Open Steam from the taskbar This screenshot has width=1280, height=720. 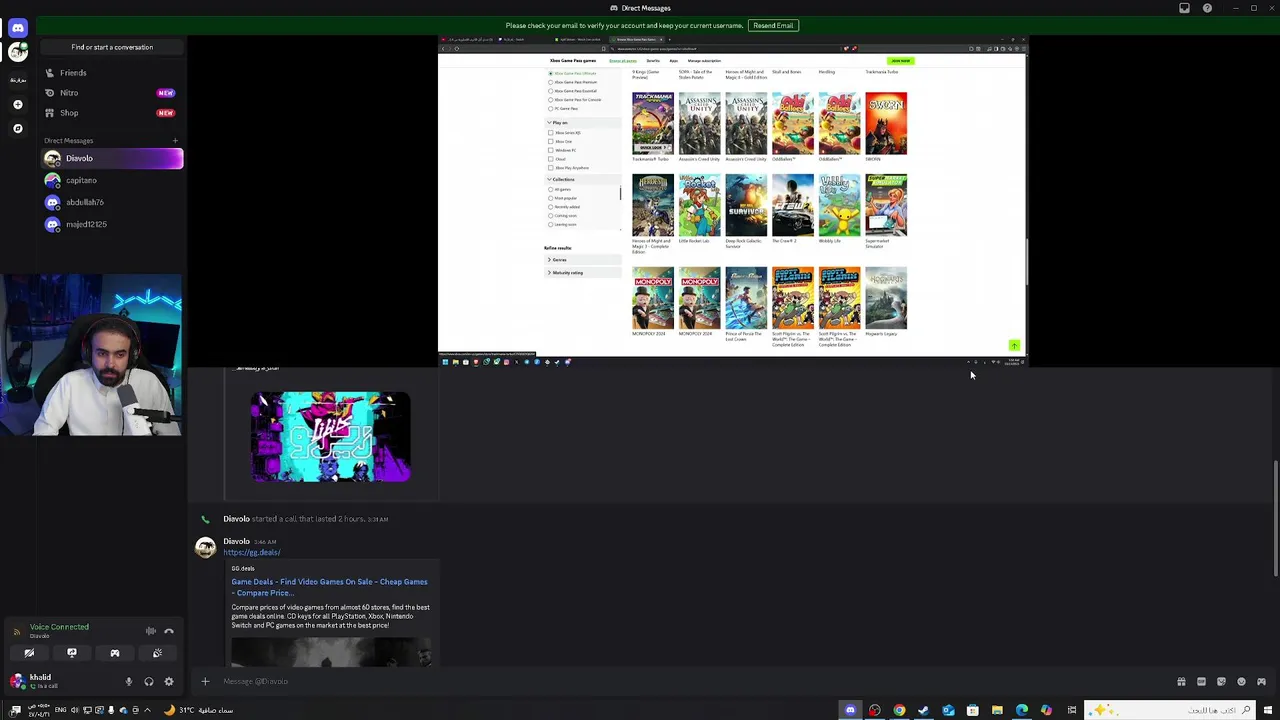click(923, 711)
